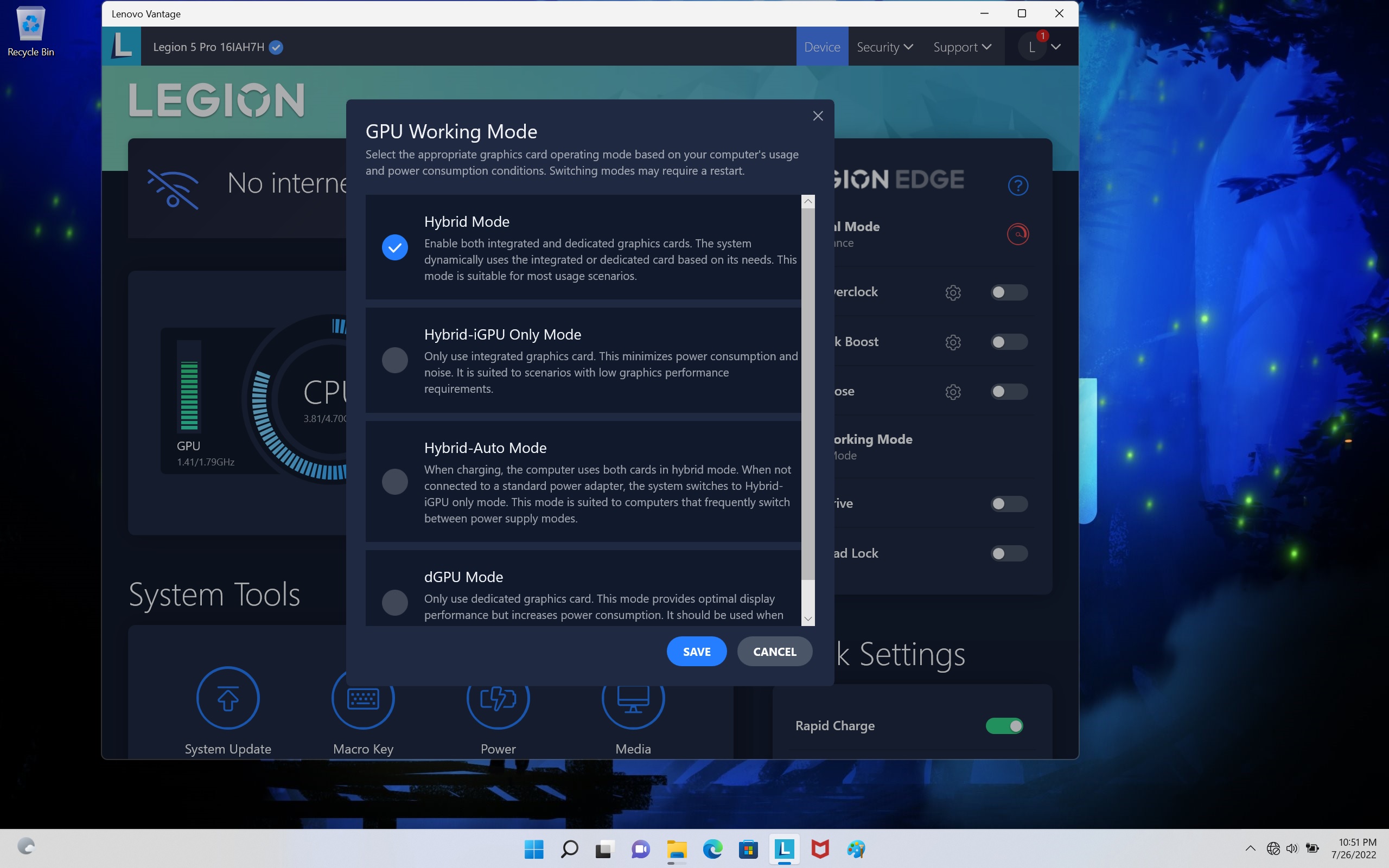This screenshot has height=868, width=1389.
Task: Expand the Support menu
Action: click(x=962, y=47)
